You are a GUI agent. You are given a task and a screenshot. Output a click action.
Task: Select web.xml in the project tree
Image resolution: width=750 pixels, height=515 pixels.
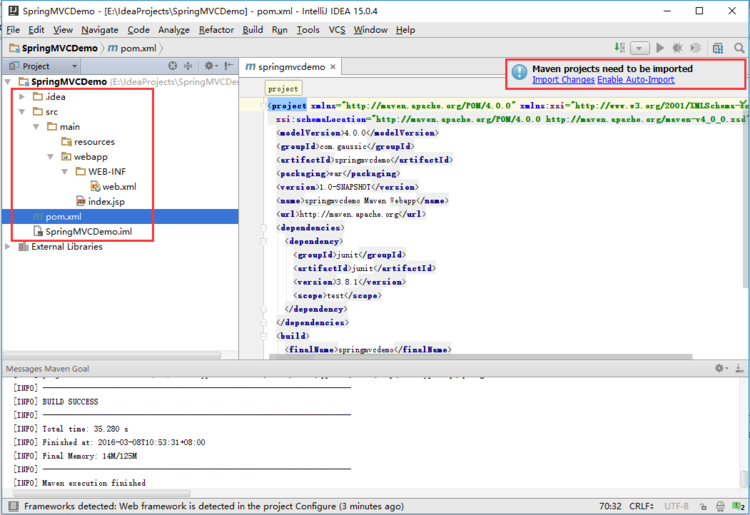pyautogui.click(x=113, y=186)
